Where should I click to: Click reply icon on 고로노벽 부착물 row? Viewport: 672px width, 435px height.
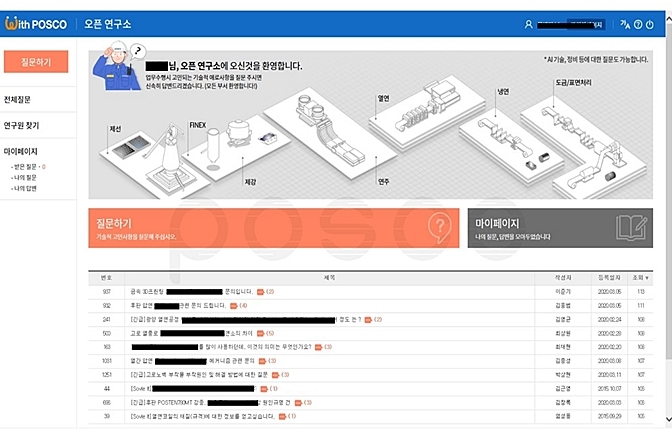pyautogui.click(x=276, y=375)
